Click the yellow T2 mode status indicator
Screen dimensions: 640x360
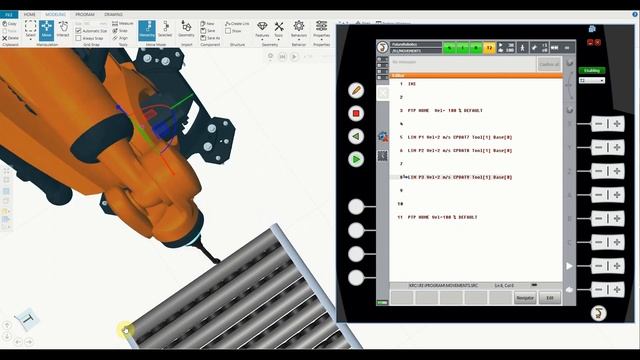click(489, 48)
